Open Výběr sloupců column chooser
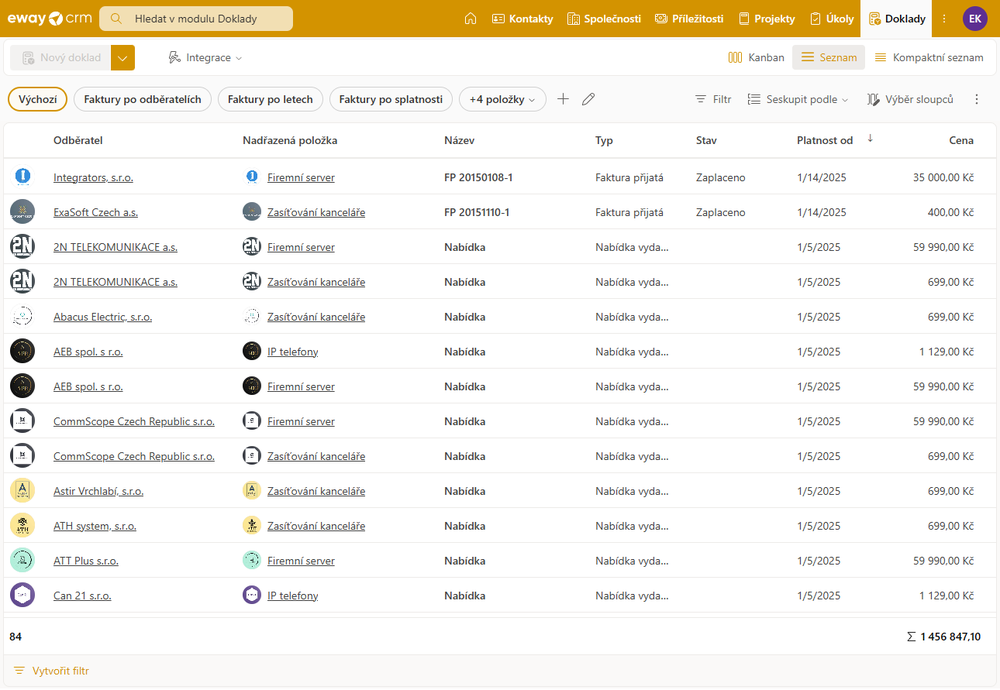 pos(910,99)
